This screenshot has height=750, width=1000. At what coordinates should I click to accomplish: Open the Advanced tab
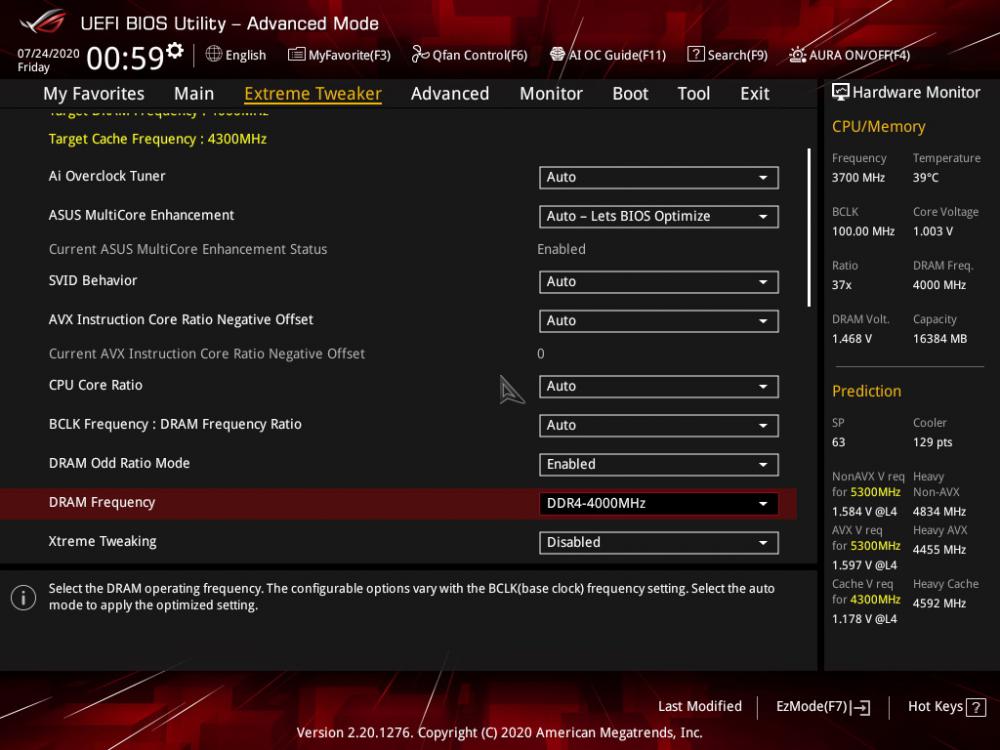tap(450, 94)
